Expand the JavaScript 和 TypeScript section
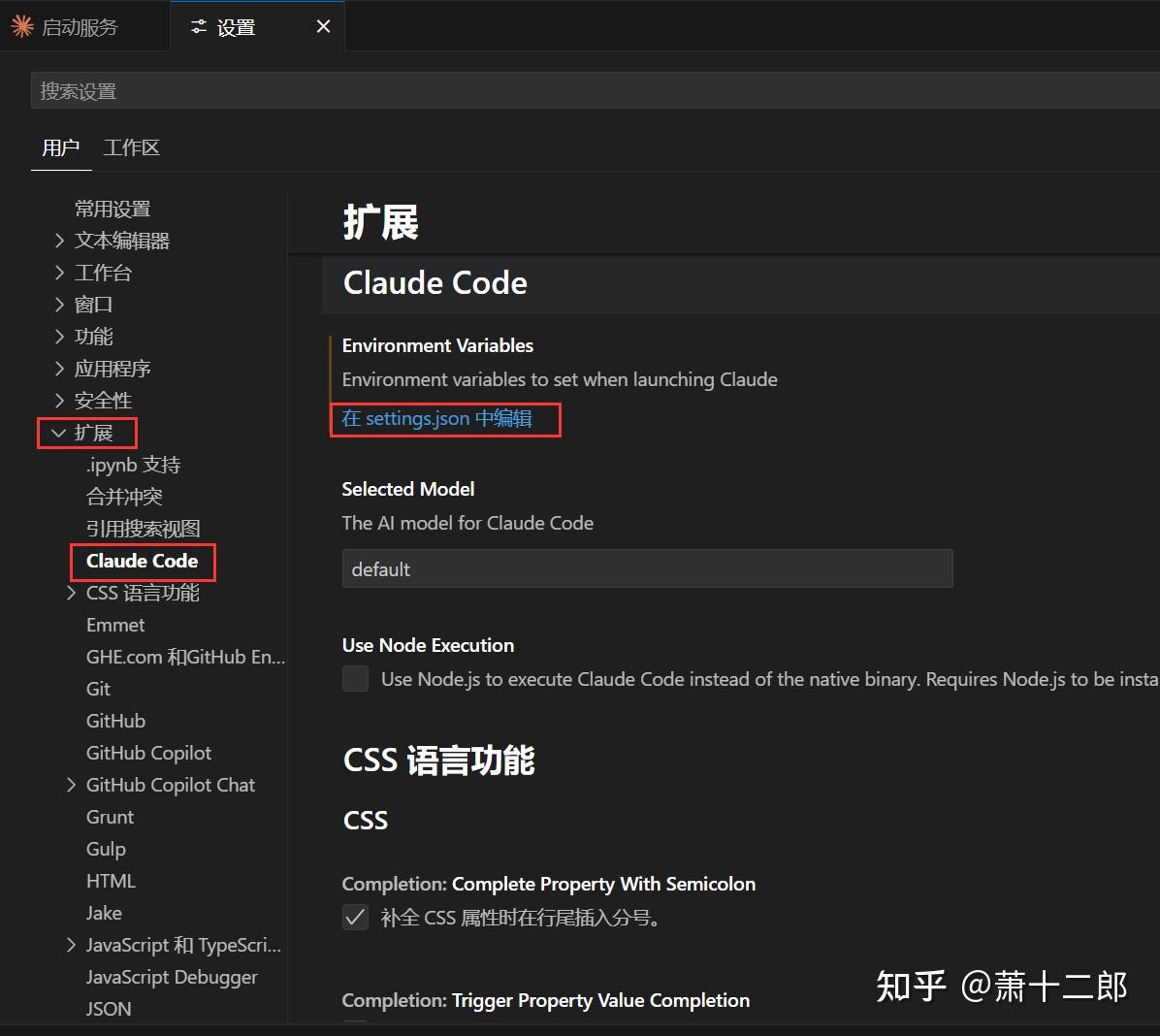The width and height of the screenshot is (1160, 1036). click(71, 945)
